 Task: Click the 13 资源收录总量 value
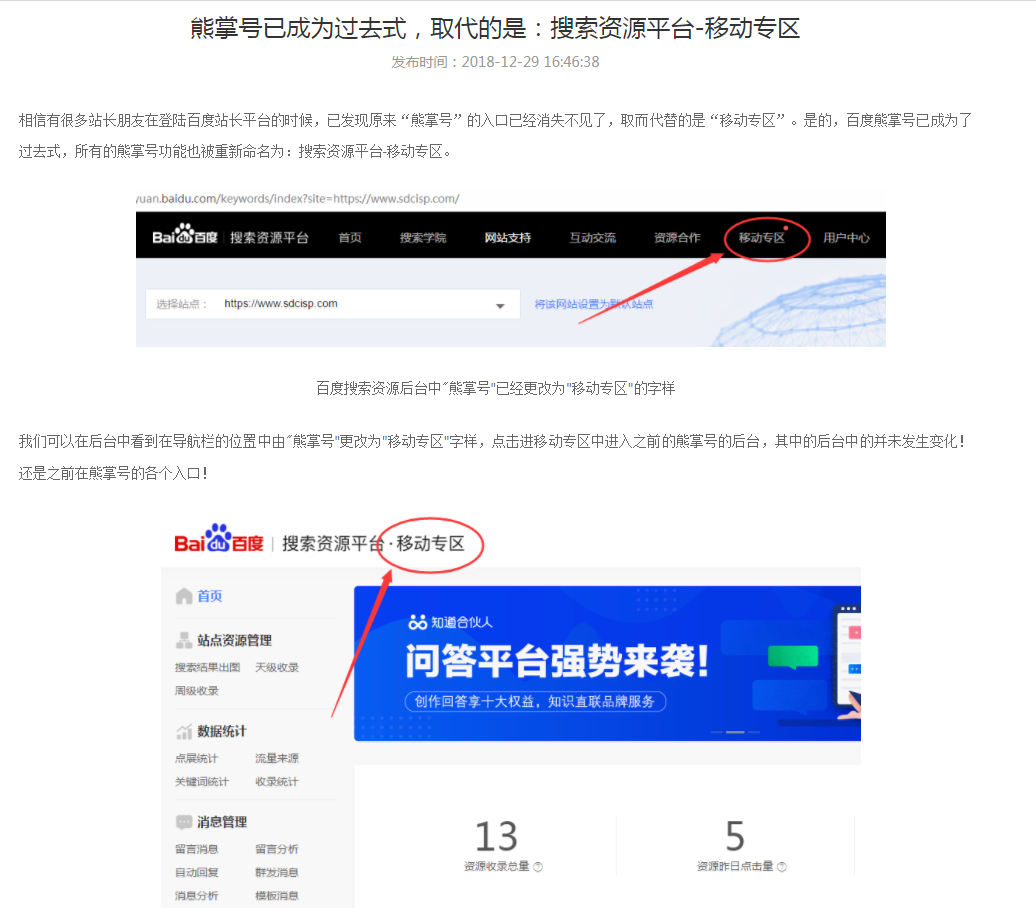pos(496,837)
